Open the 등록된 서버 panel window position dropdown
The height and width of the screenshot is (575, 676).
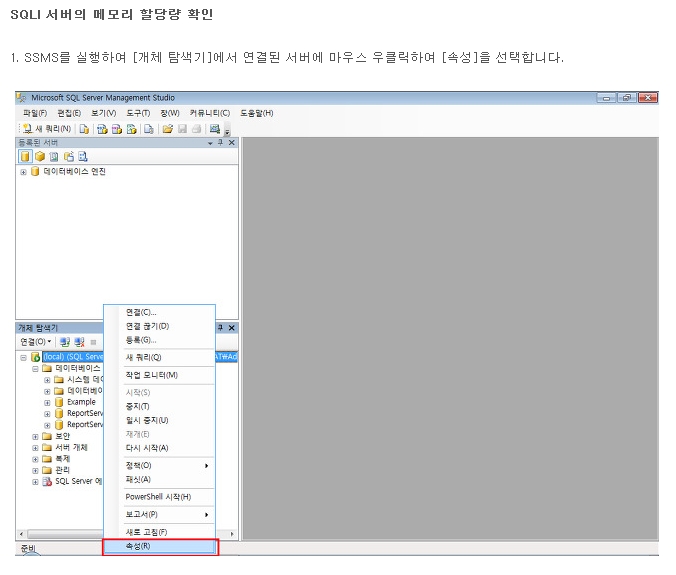(210, 143)
